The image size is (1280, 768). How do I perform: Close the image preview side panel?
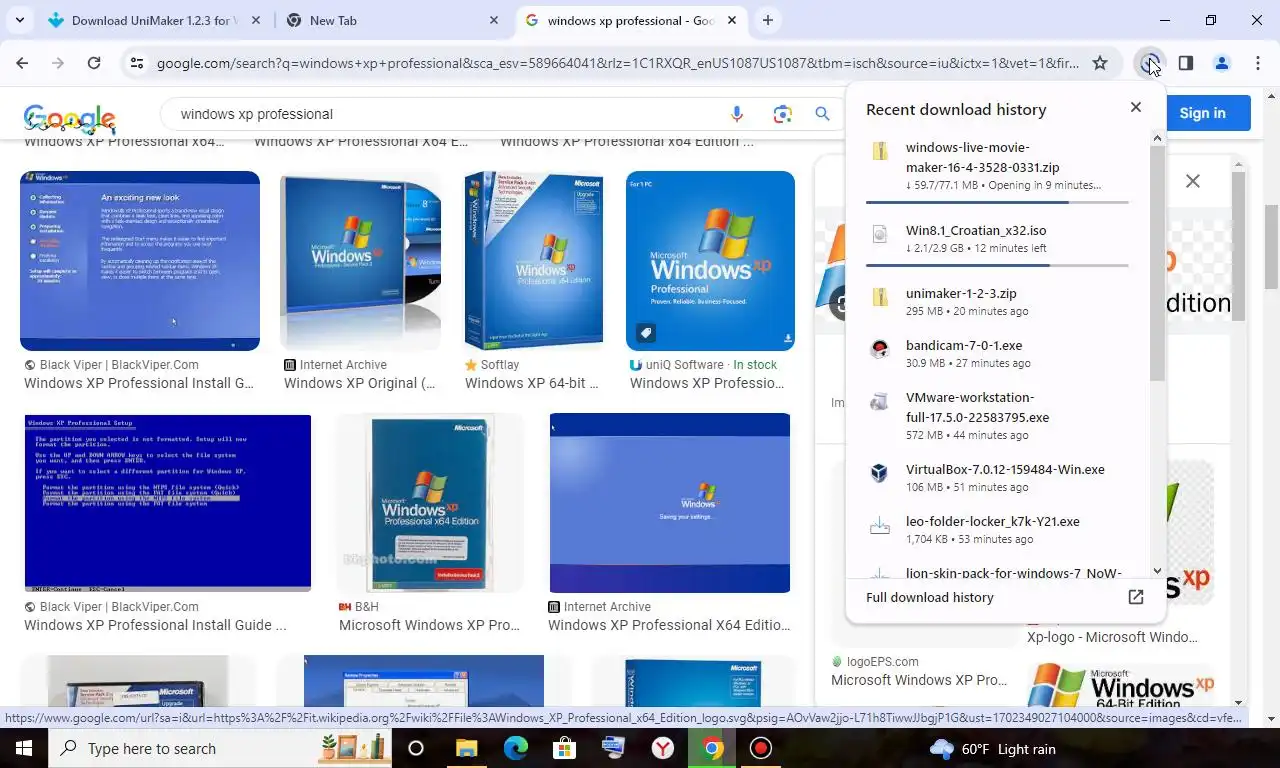pos(1192,181)
